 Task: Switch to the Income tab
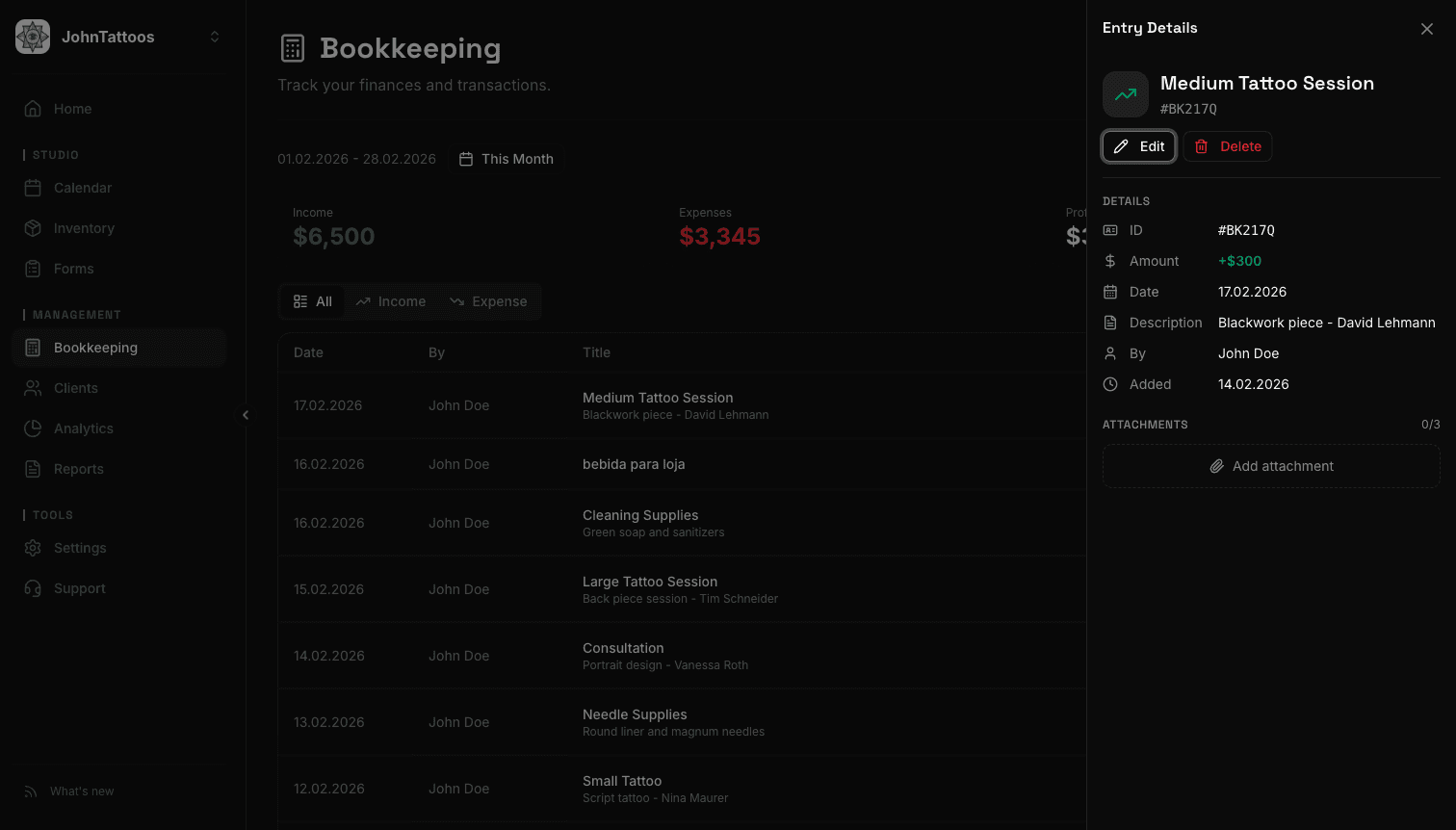point(390,301)
